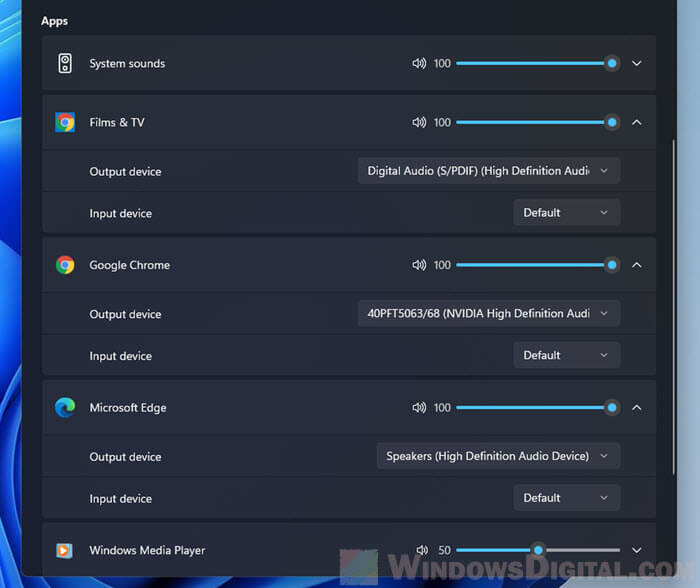Mute Google Chrome speaker icon

[x=419, y=265]
